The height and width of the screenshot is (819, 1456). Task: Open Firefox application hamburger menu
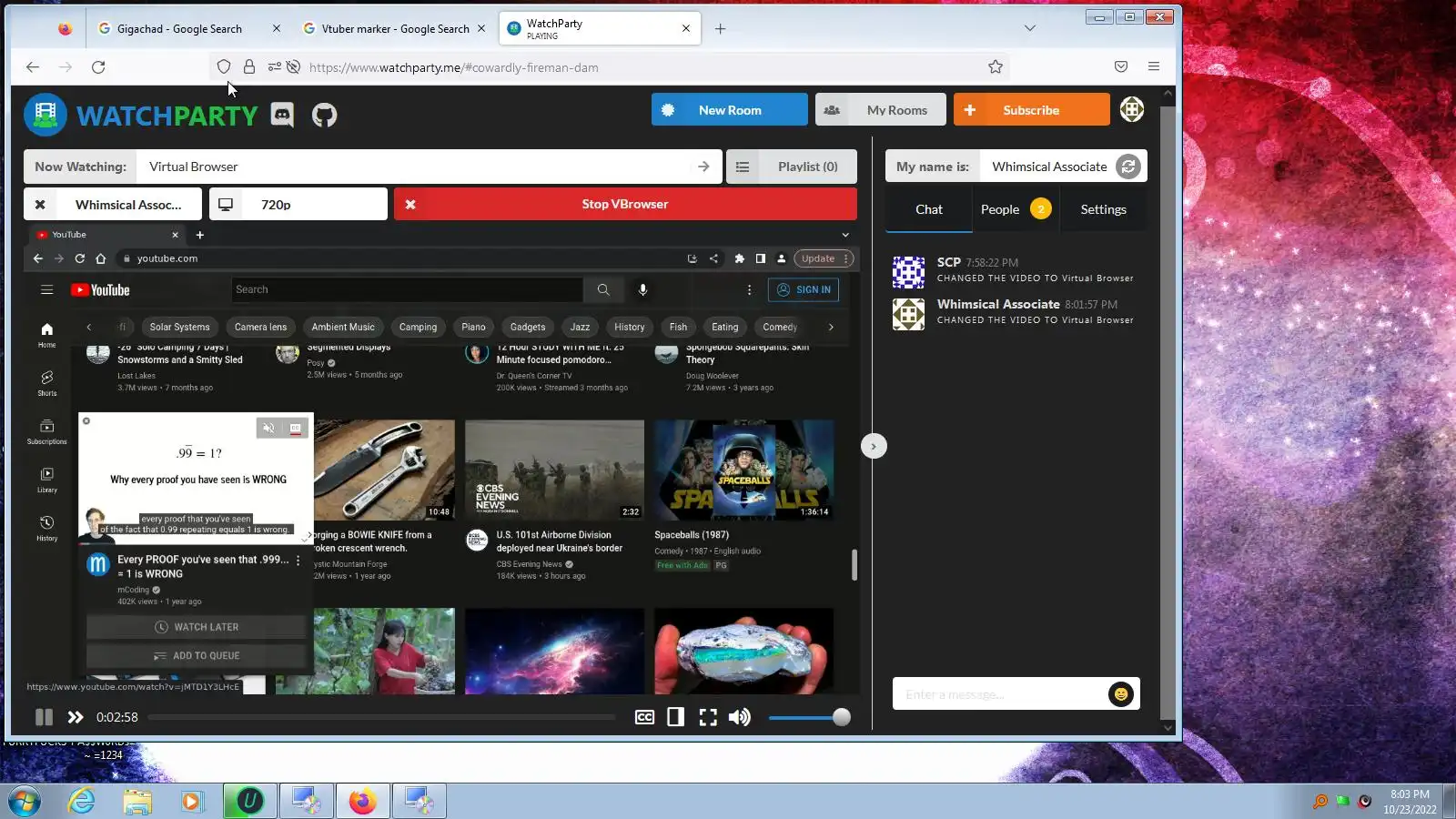pos(1154,66)
